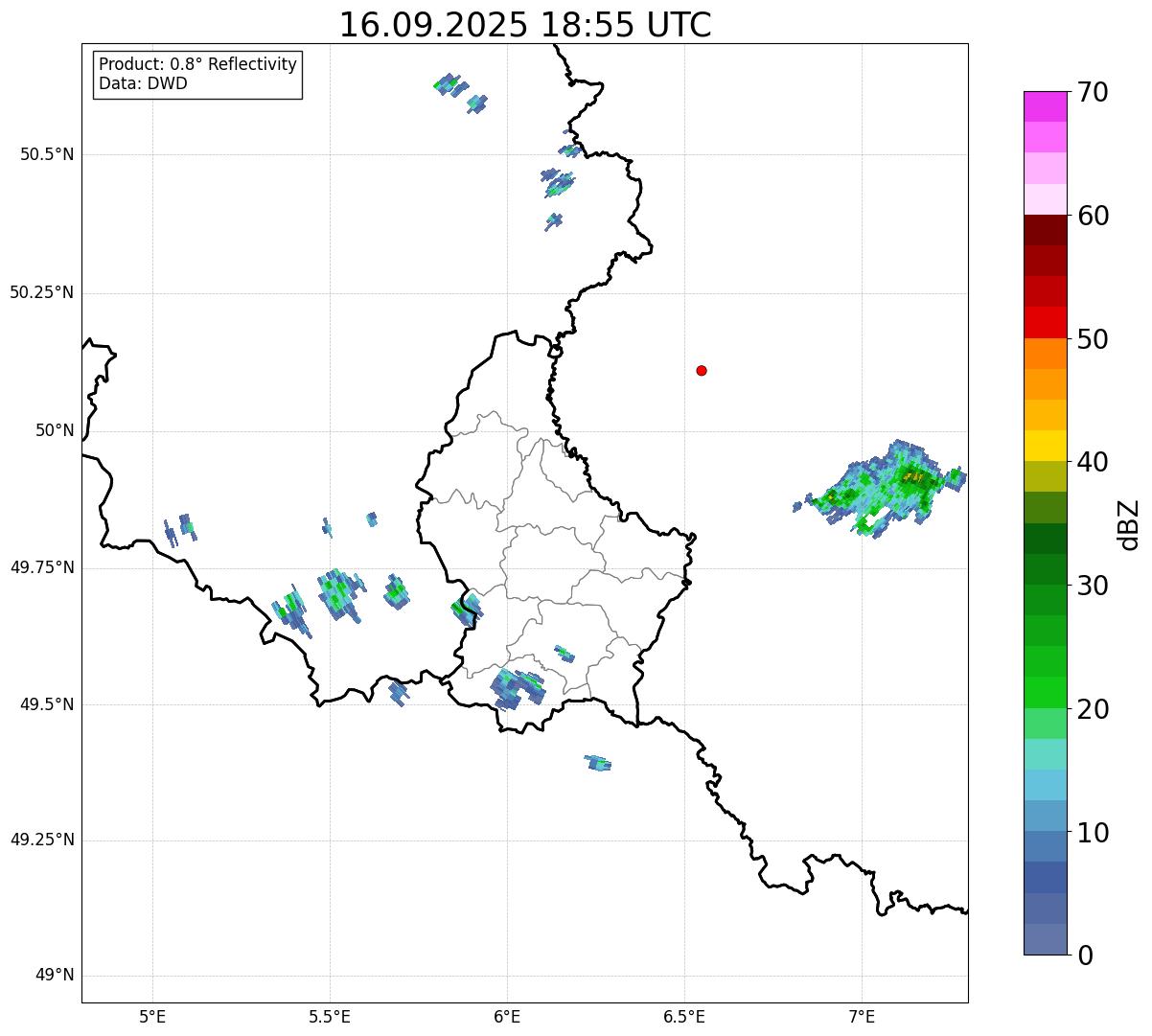Click the colorbar 60 tick label
This screenshot has height=1036, width=1152.
pos(1093,216)
